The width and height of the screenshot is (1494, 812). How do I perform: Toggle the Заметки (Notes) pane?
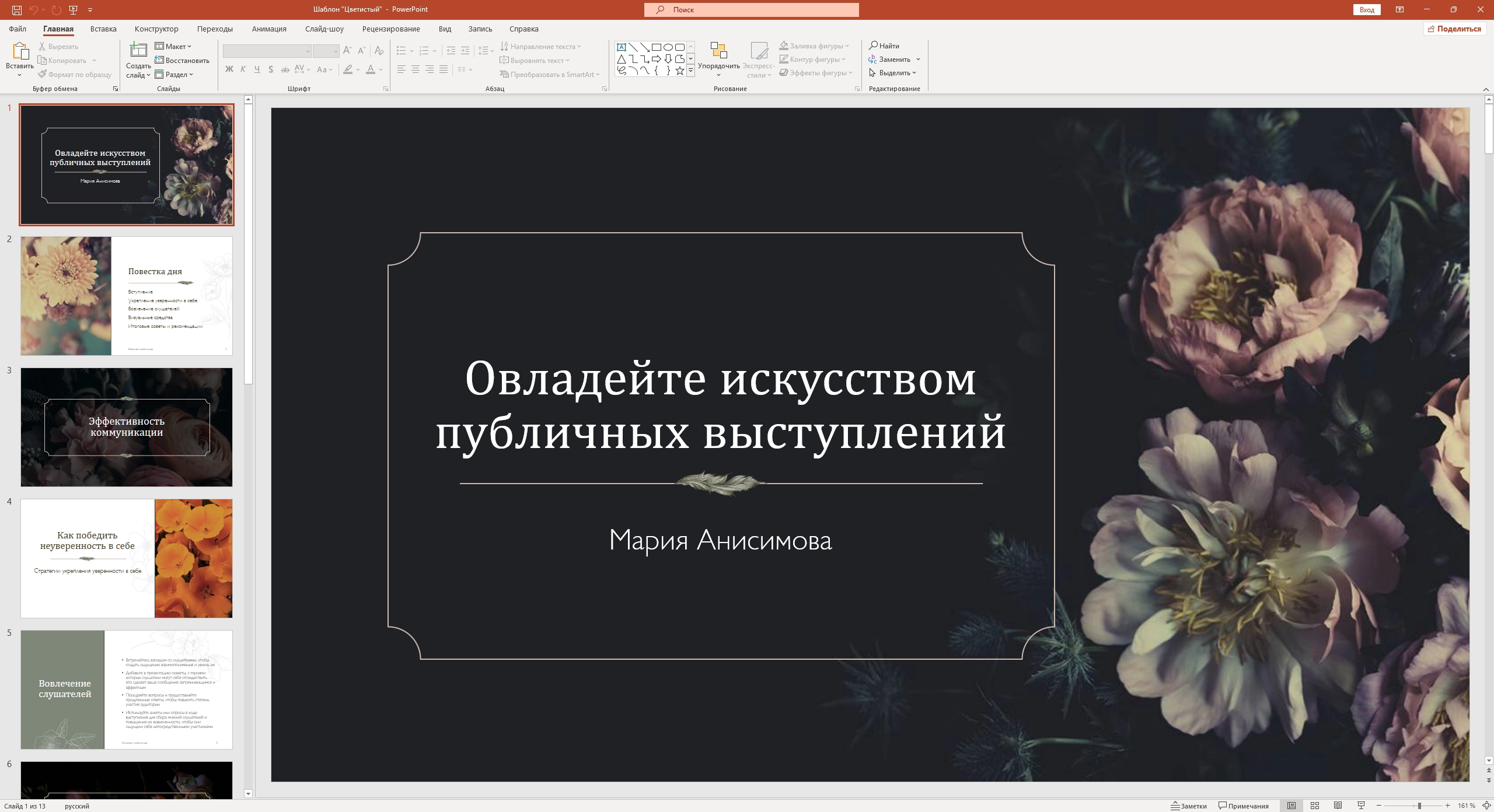(x=1189, y=806)
